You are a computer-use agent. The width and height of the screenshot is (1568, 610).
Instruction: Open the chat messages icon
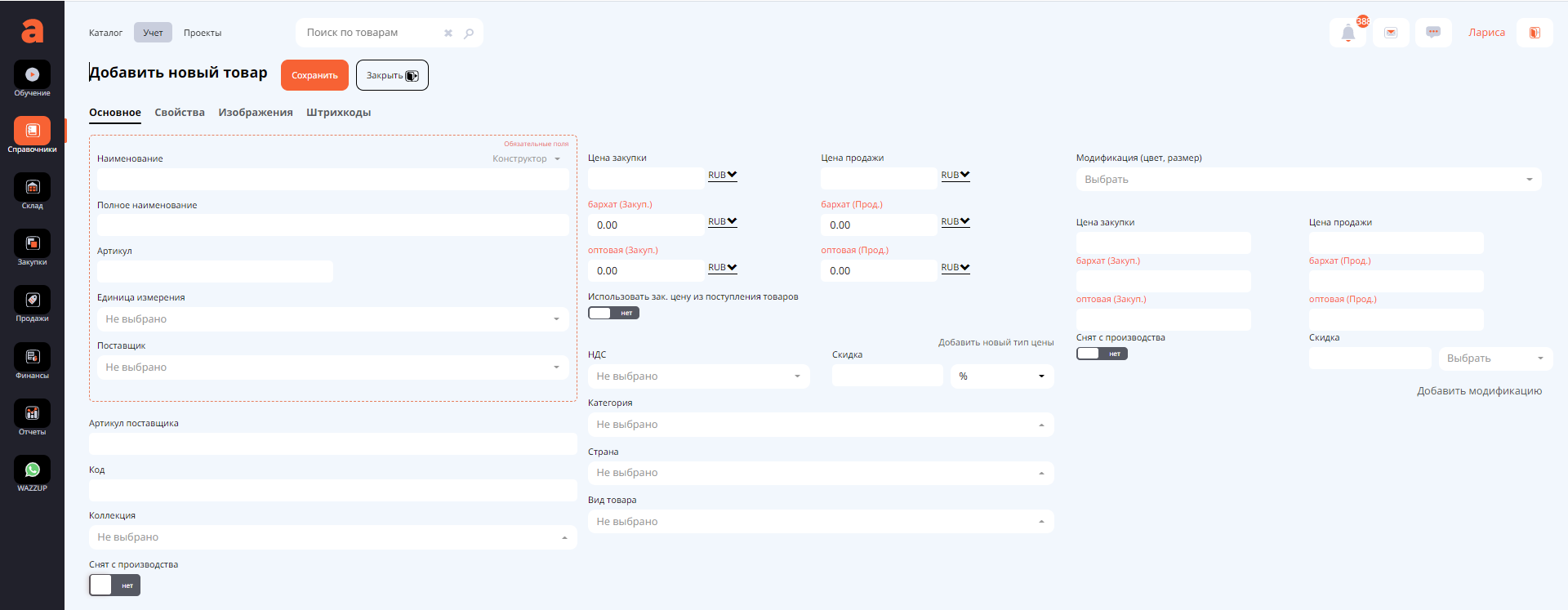click(1432, 33)
